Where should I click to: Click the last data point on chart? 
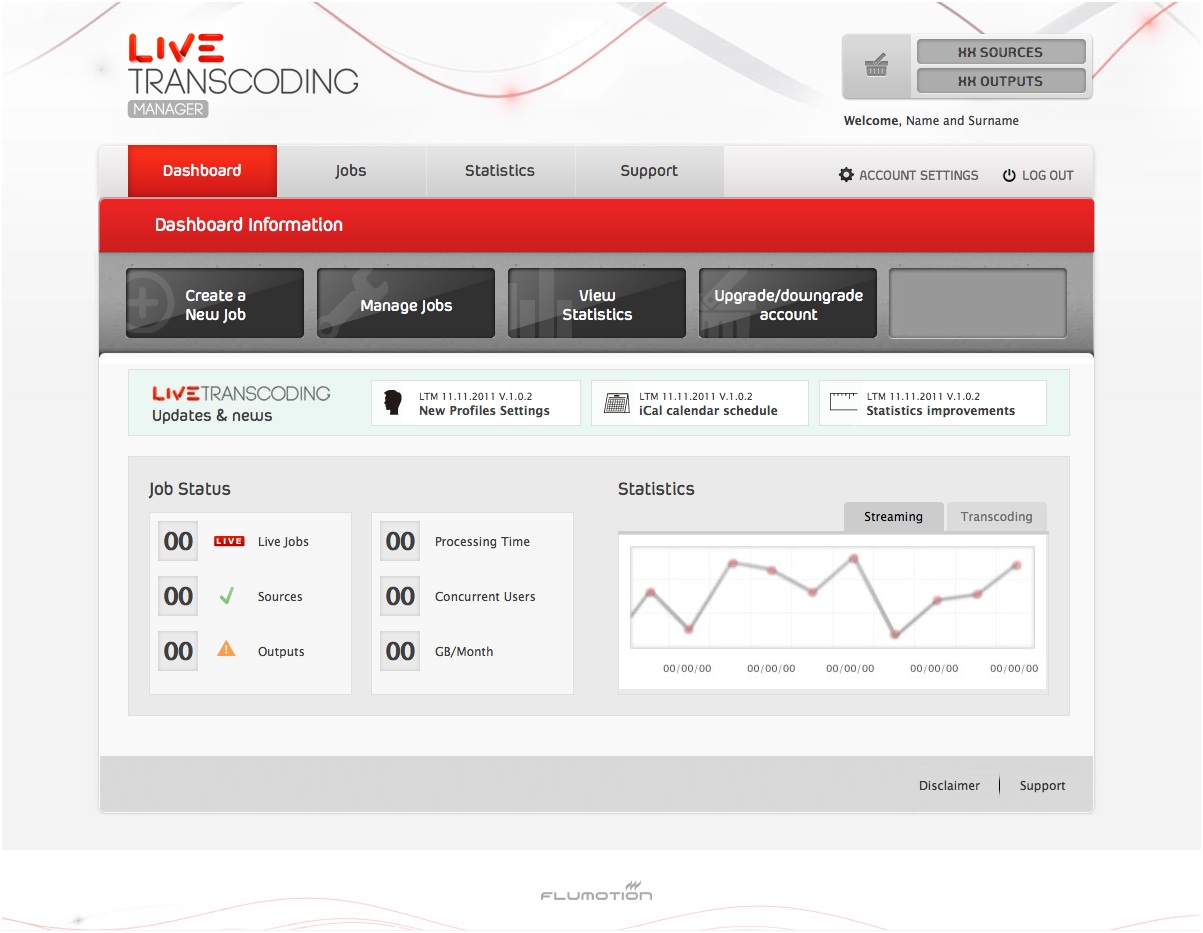(x=1016, y=565)
